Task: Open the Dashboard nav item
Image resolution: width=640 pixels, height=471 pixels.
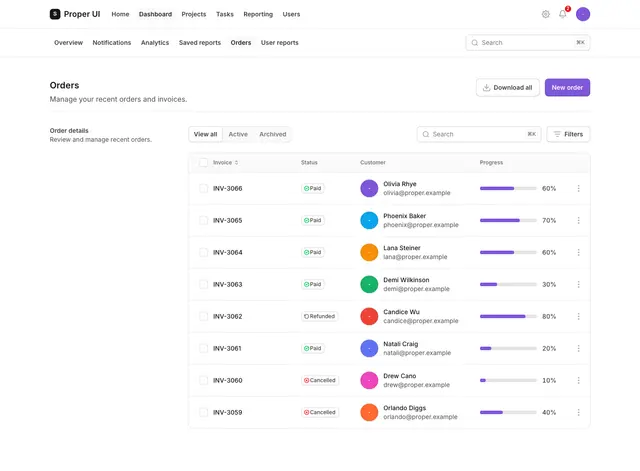Action: coord(155,14)
